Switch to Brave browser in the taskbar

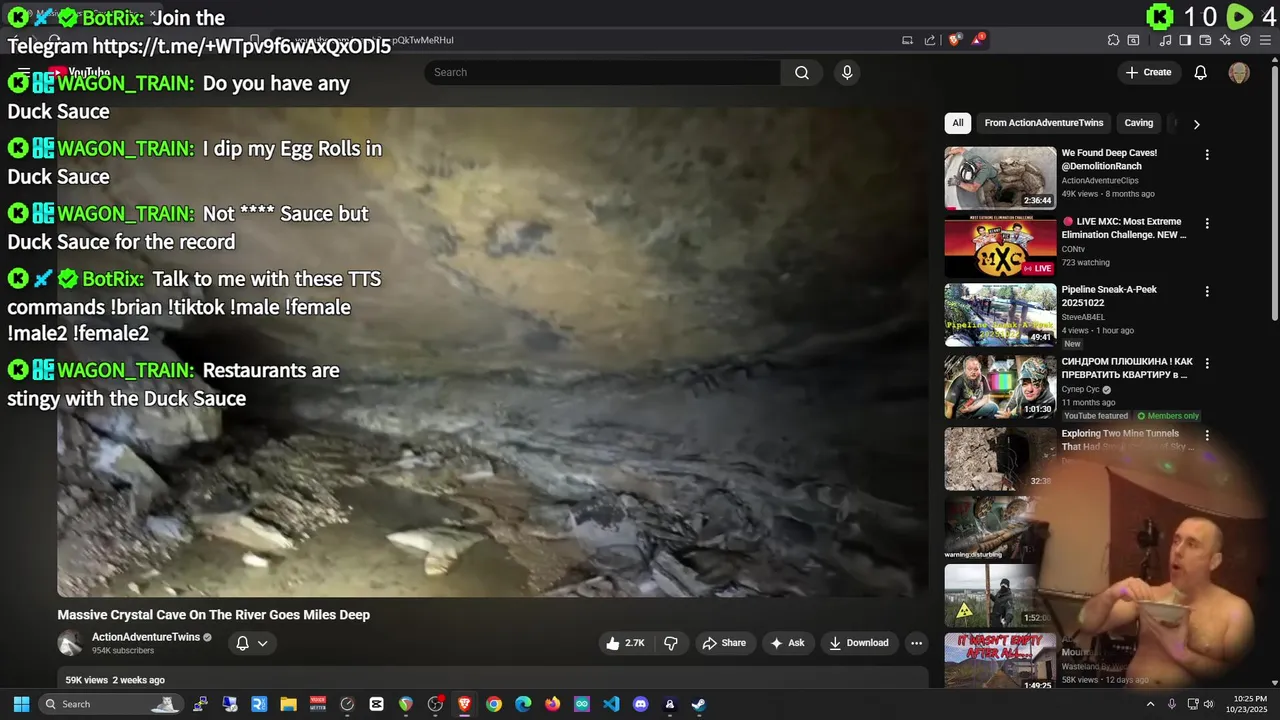(464, 704)
